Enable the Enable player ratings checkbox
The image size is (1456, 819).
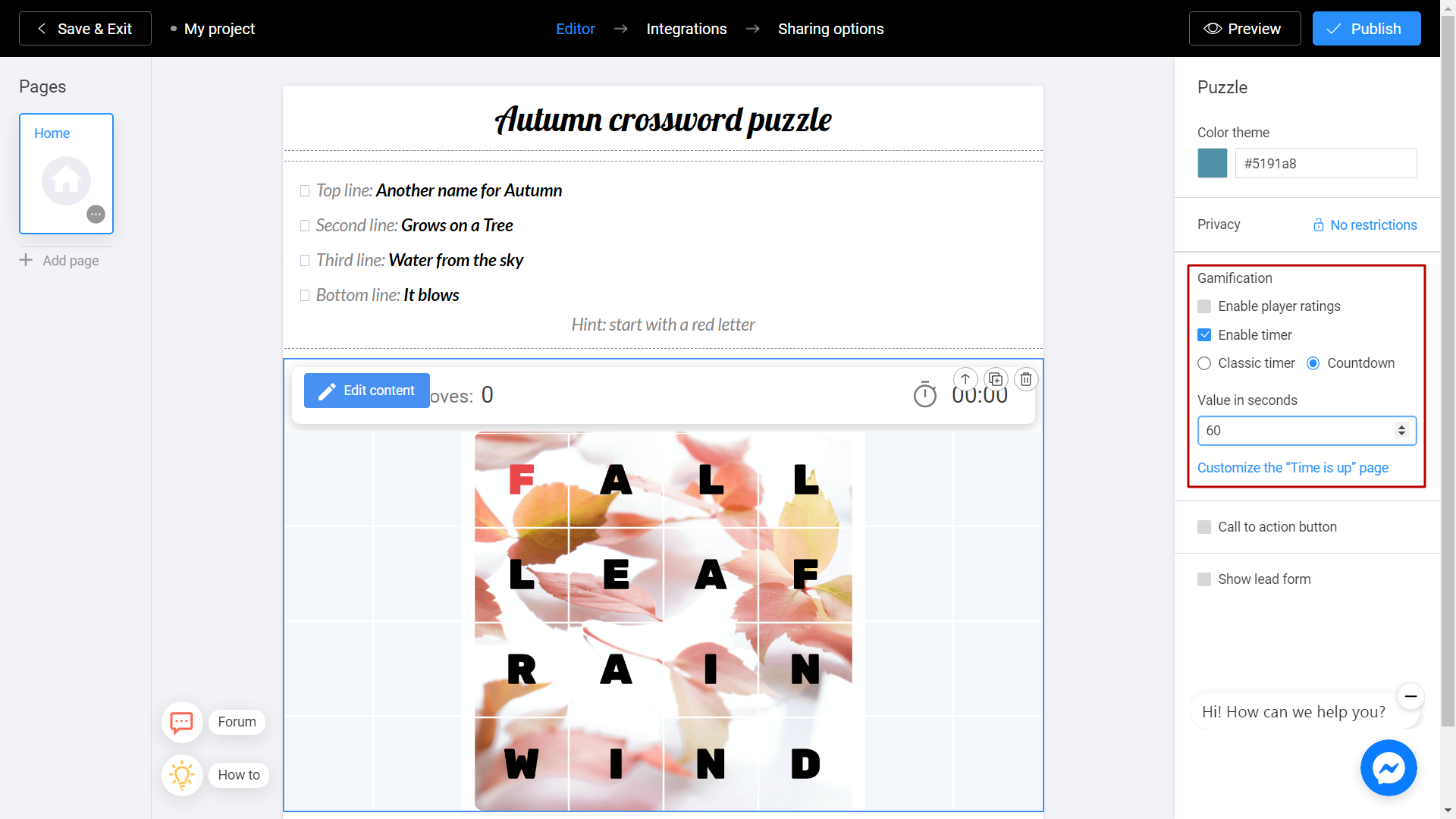point(1204,305)
